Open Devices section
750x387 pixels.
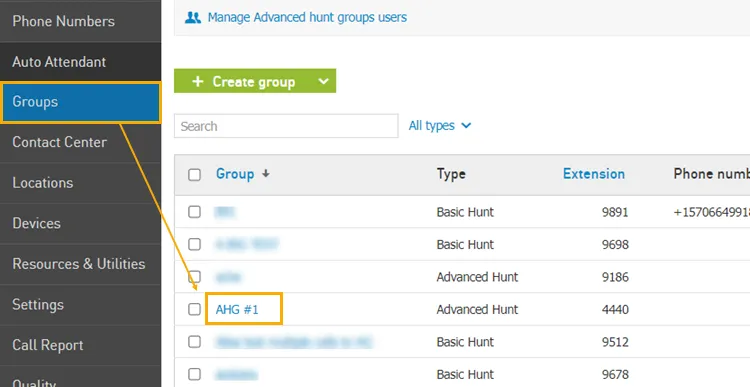tap(80, 223)
